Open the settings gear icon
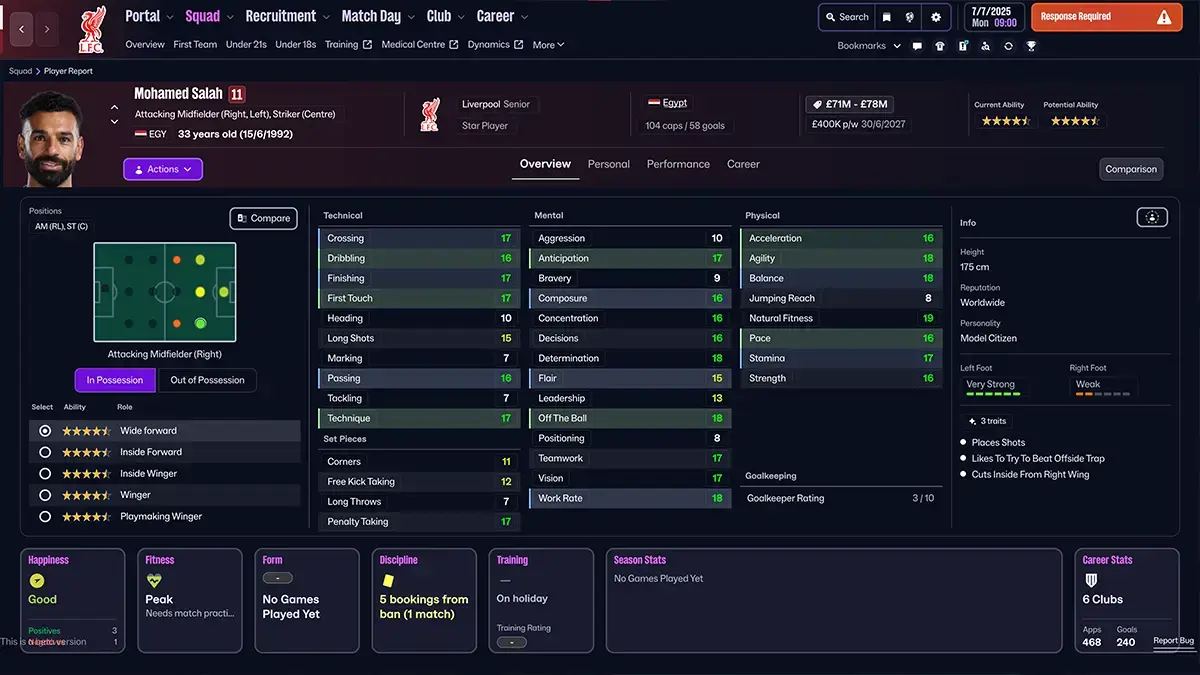The width and height of the screenshot is (1200, 675). pos(936,17)
